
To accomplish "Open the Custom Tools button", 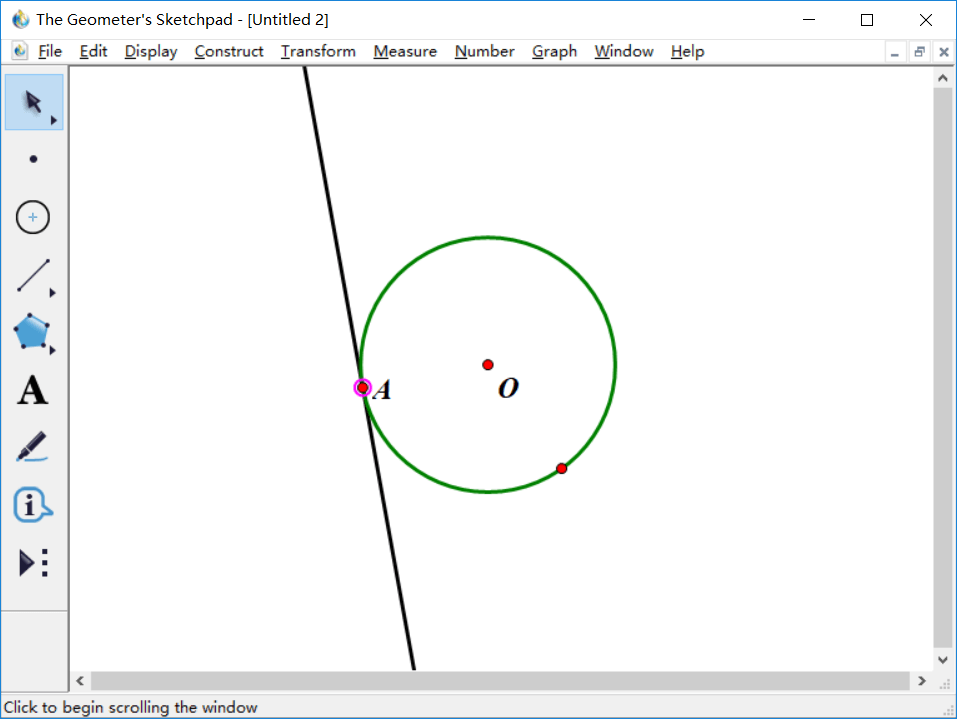I will (x=33, y=563).
